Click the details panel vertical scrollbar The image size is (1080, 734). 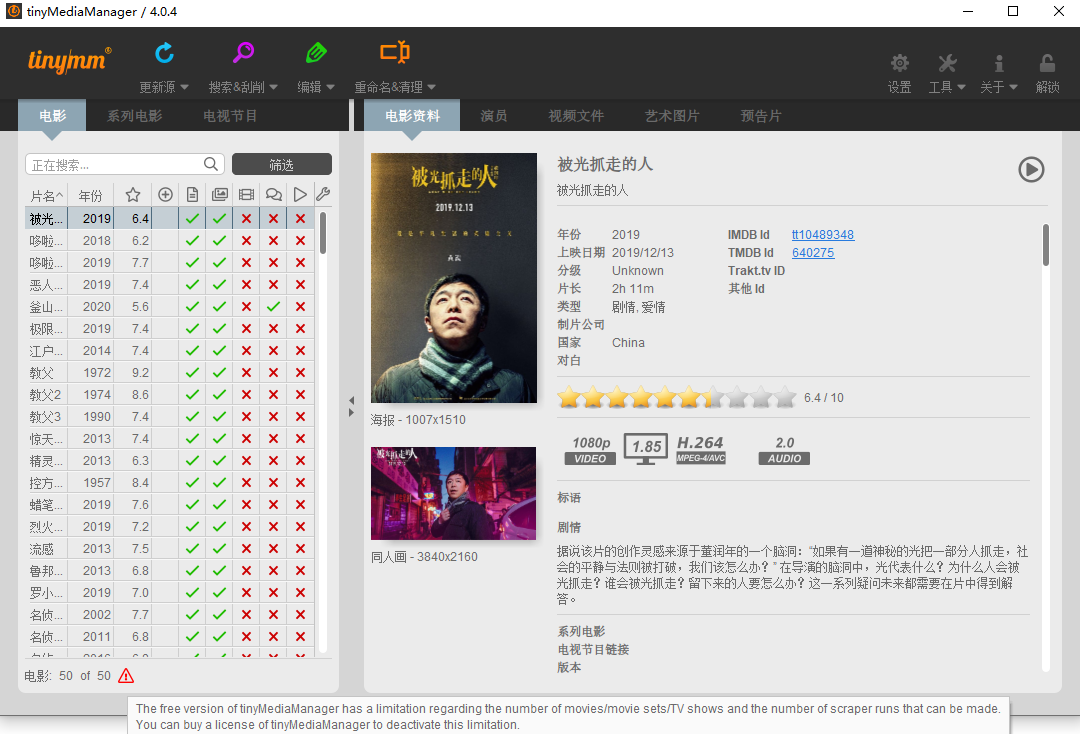click(1046, 244)
